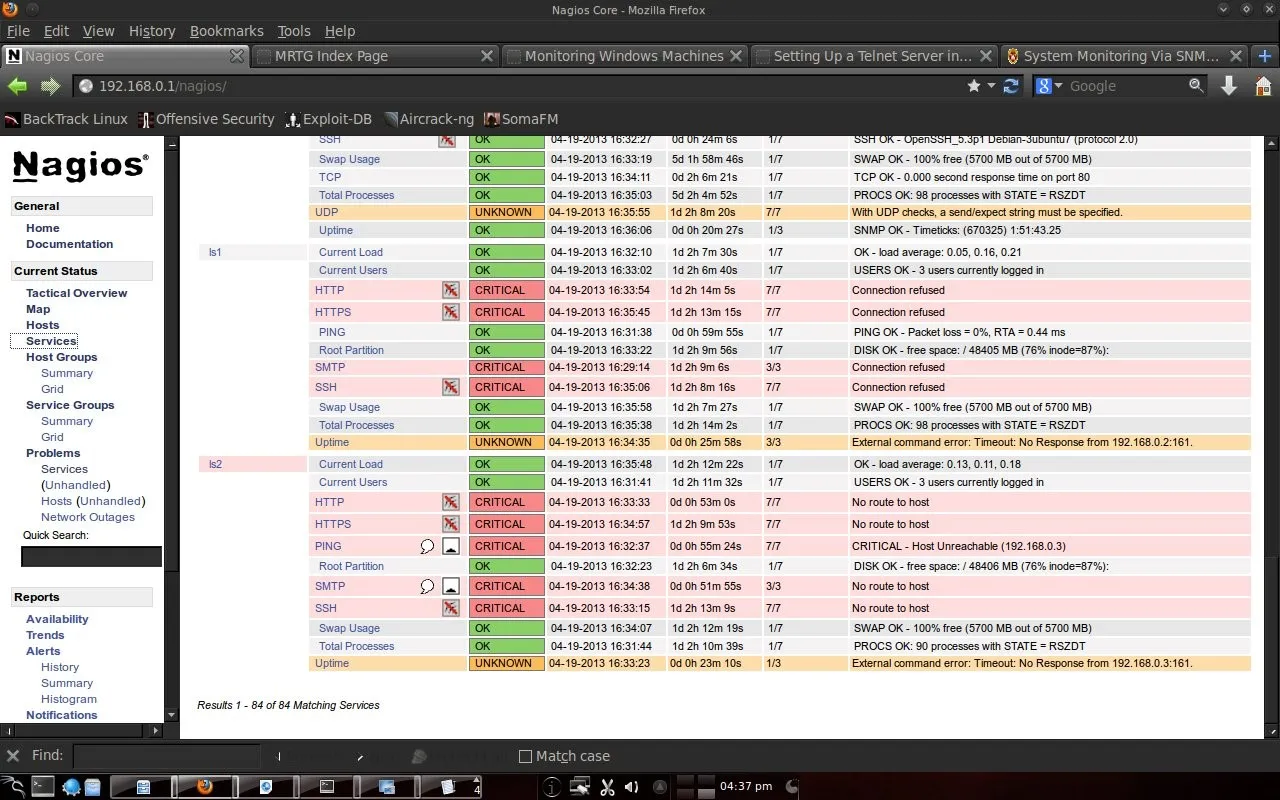The image size is (1280, 800).
Task: Click notifications-disabled icon on ls2 HTTP row
Action: tap(451, 502)
